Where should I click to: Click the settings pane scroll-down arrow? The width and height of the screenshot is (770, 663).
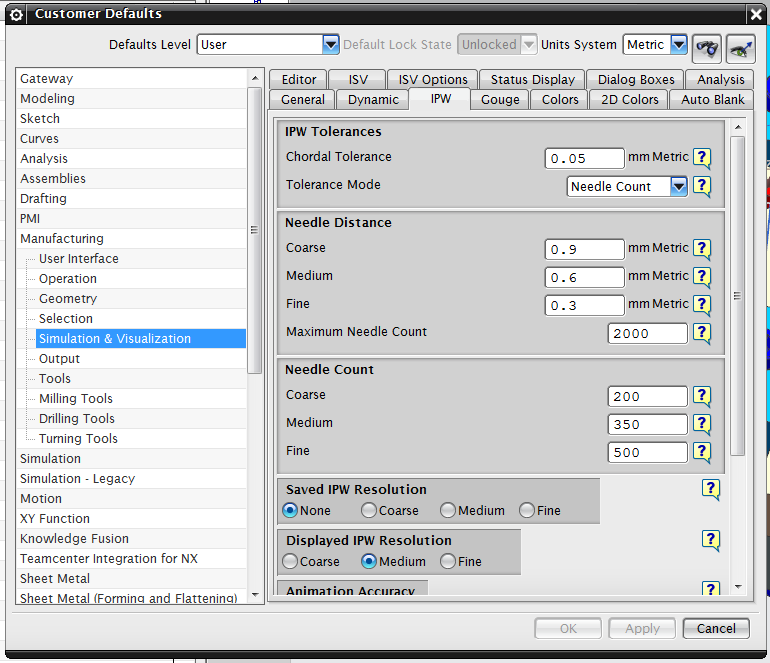coord(738,587)
